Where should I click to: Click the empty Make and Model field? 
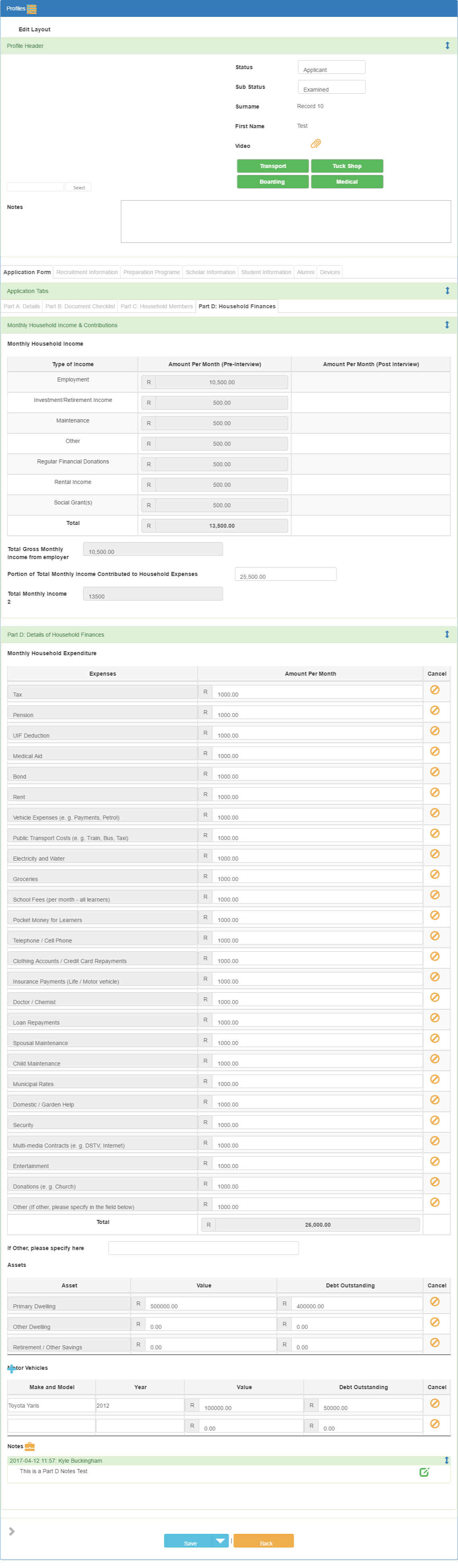52,1426
